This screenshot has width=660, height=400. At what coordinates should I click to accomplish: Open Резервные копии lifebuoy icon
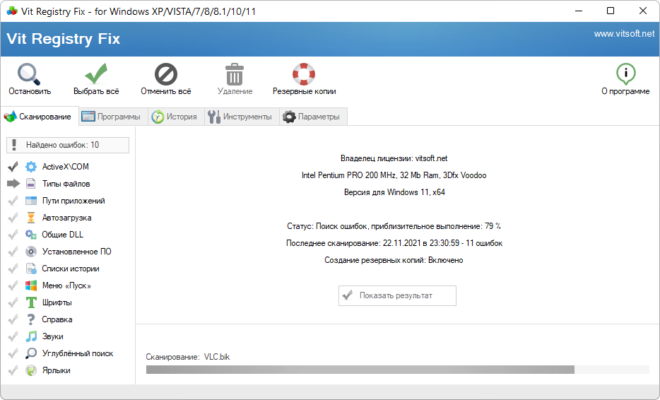(304, 74)
